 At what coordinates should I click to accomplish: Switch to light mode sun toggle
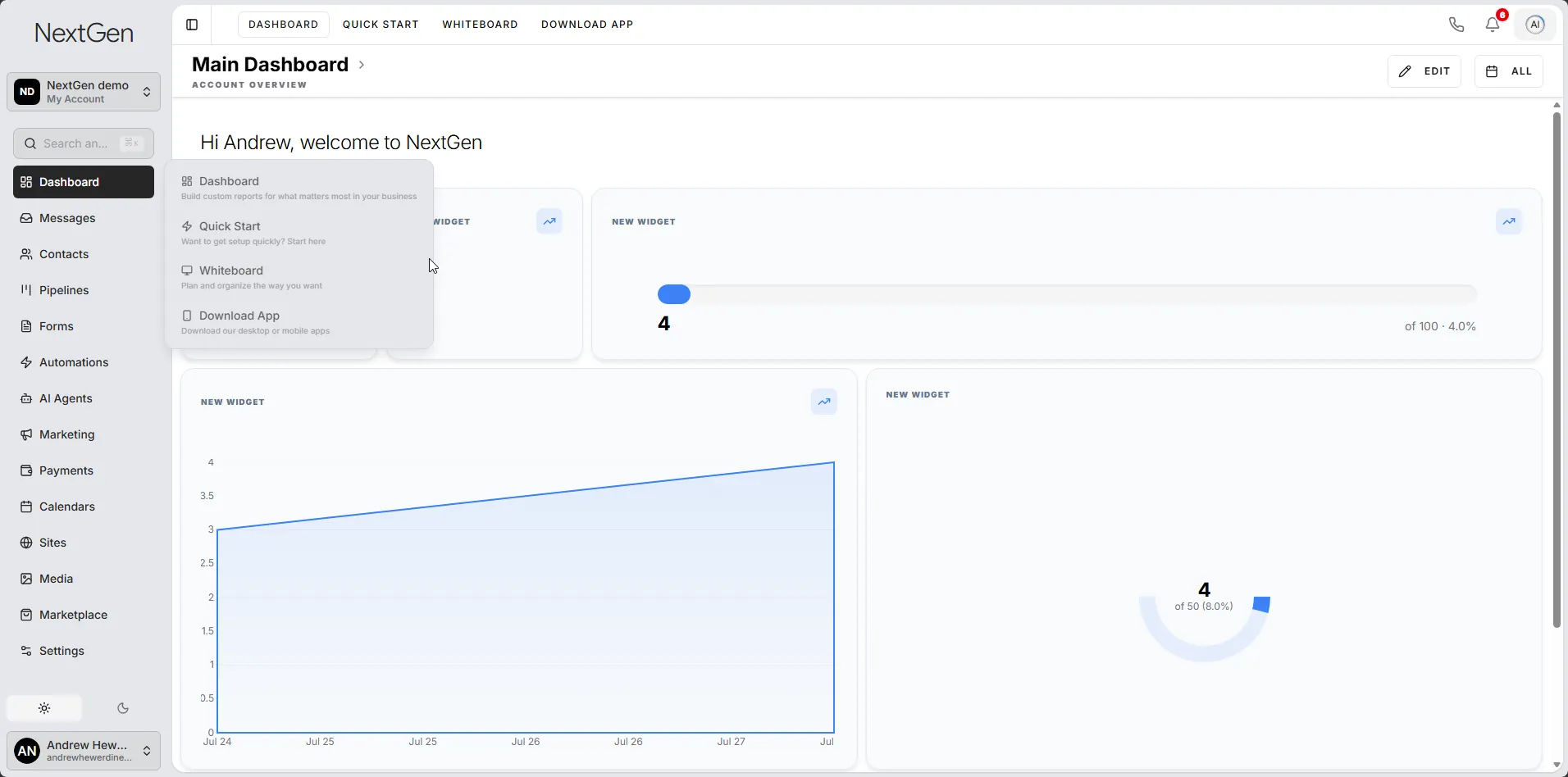44,708
